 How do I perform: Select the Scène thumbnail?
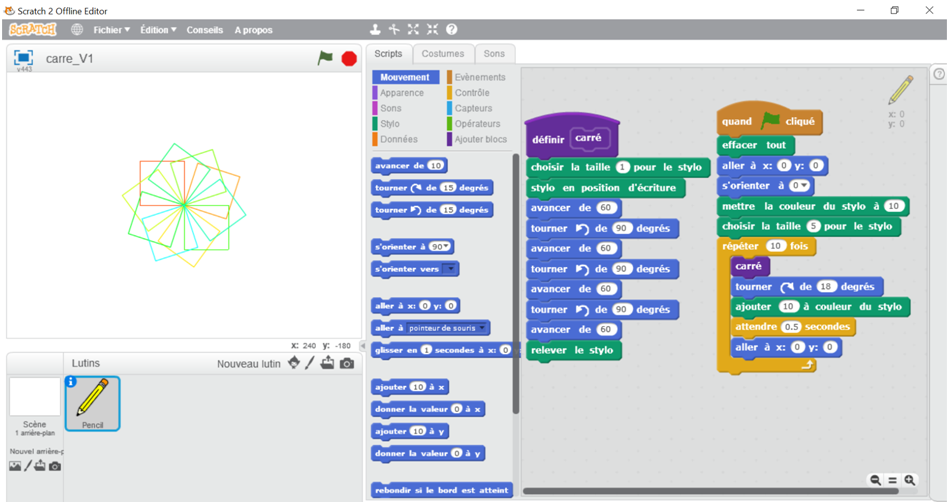coord(34,398)
